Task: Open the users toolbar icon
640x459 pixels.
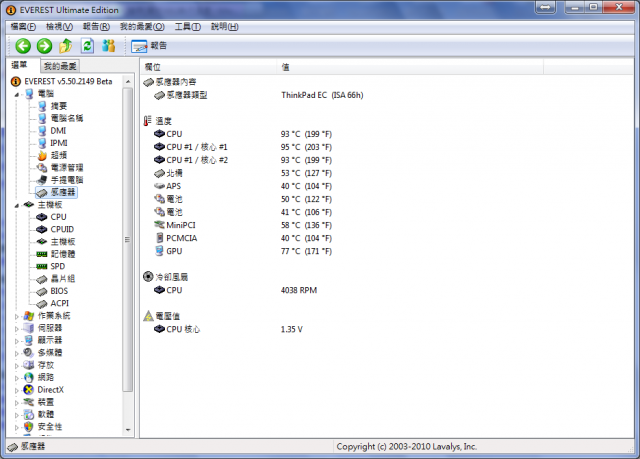Action: coord(109,46)
